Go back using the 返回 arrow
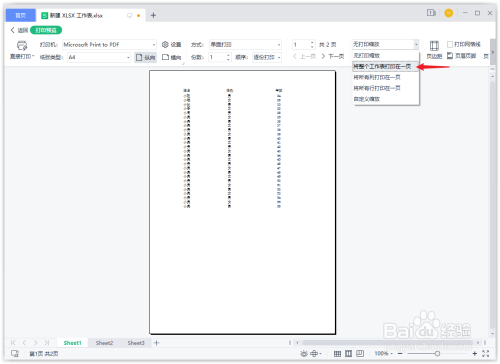Screen dimensions: 500x364 [19, 30]
